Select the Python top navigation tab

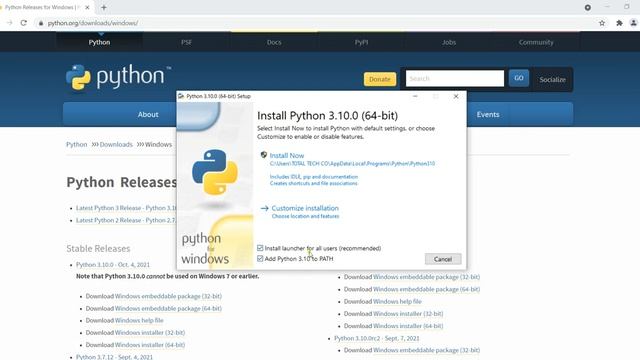(x=99, y=42)
